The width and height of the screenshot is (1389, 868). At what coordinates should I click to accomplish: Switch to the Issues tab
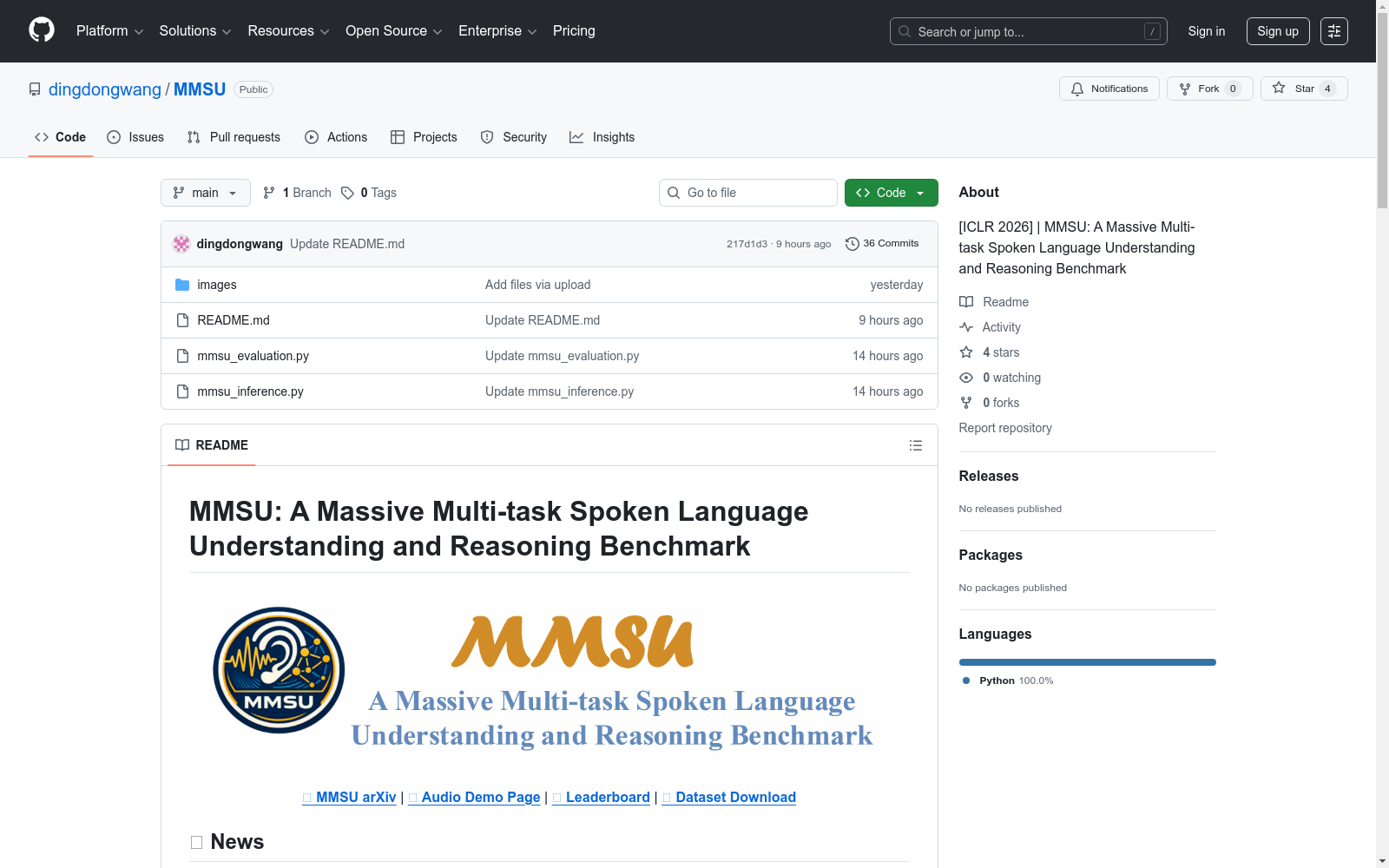tap(135, 137)
